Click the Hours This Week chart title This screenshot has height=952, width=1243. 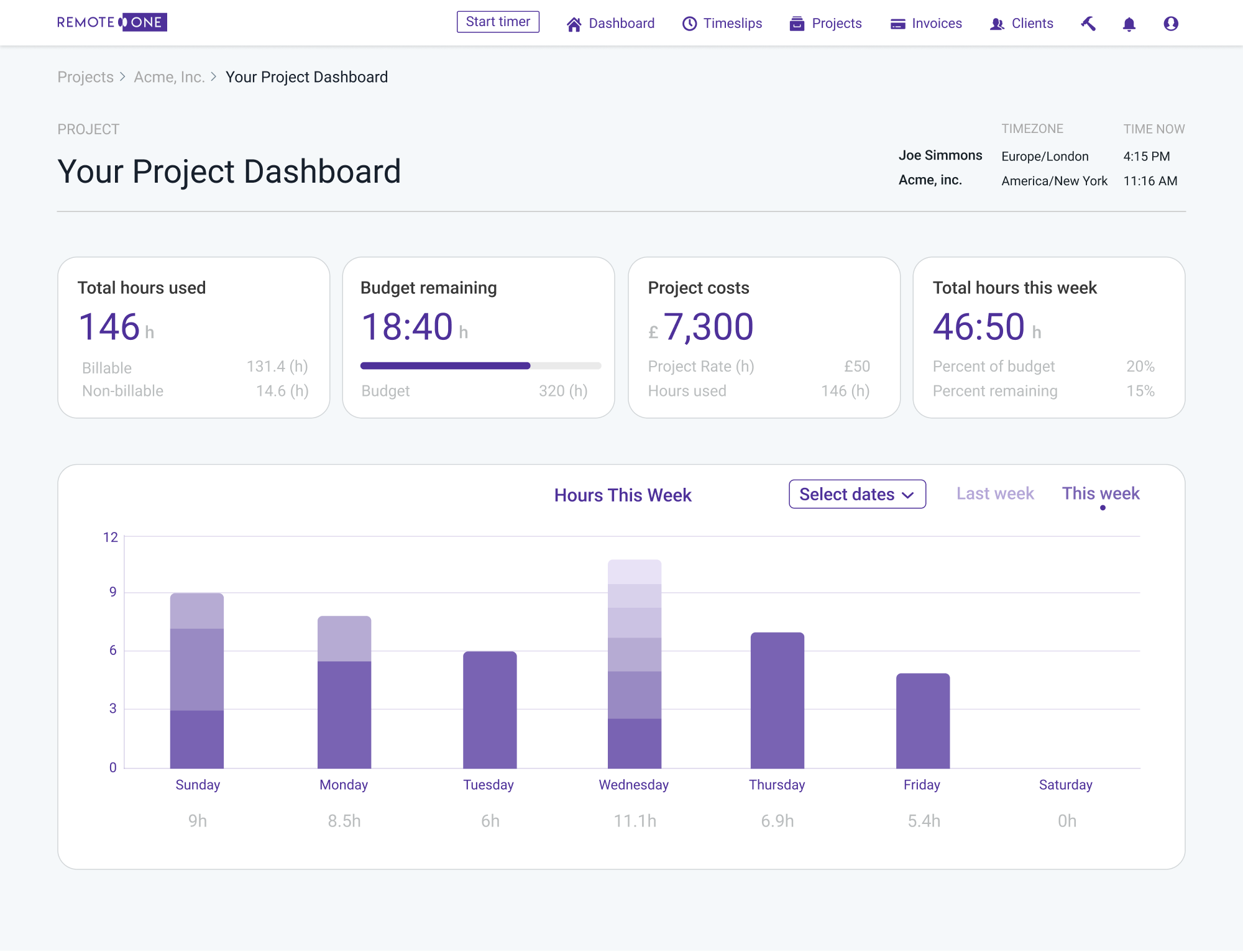tap(623, 495)
